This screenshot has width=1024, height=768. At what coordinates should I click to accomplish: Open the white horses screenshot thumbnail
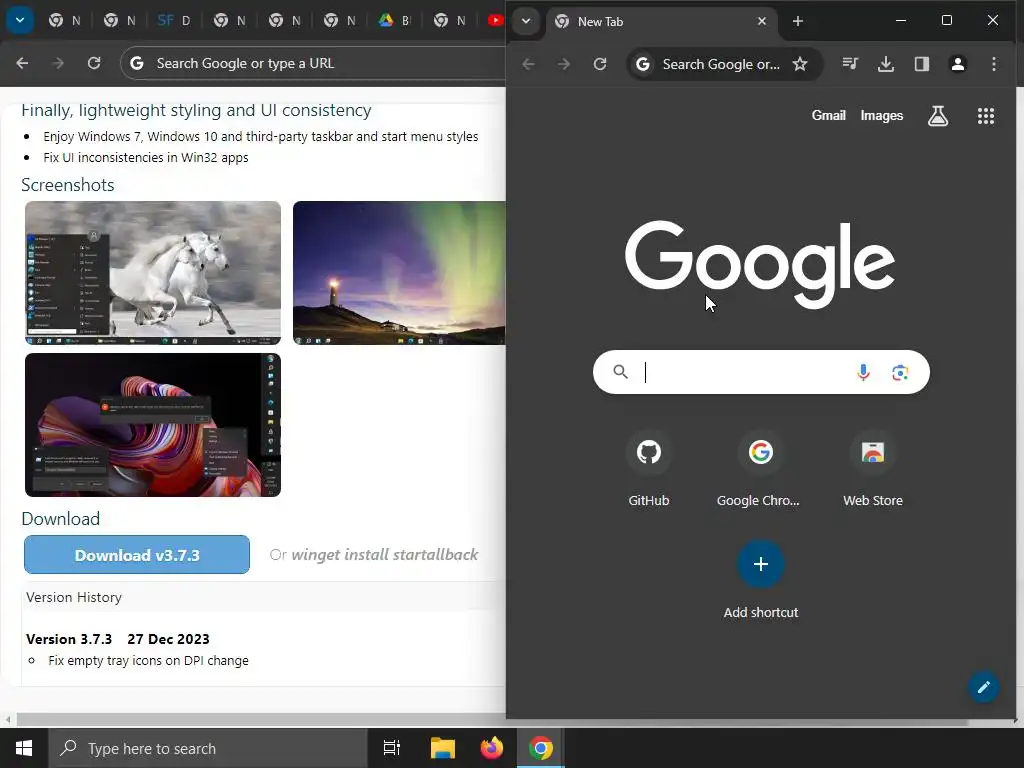[153, 273]
